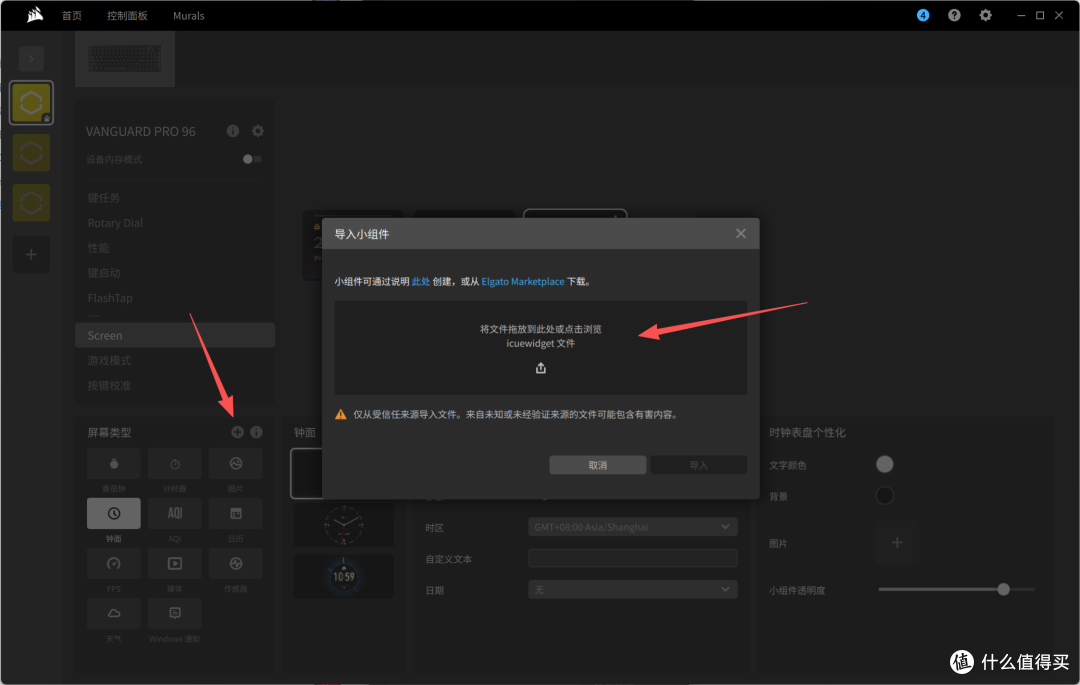Screen dimensions: 1080x685
Task: Expand the profile sidebar arrow
Action: [x=31, y=59]
